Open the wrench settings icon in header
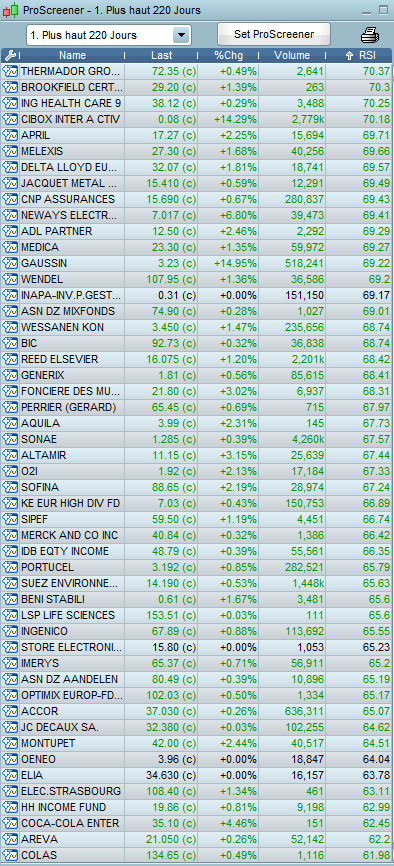The width and height of the screenshot is (394, 866). click(10, 55)
